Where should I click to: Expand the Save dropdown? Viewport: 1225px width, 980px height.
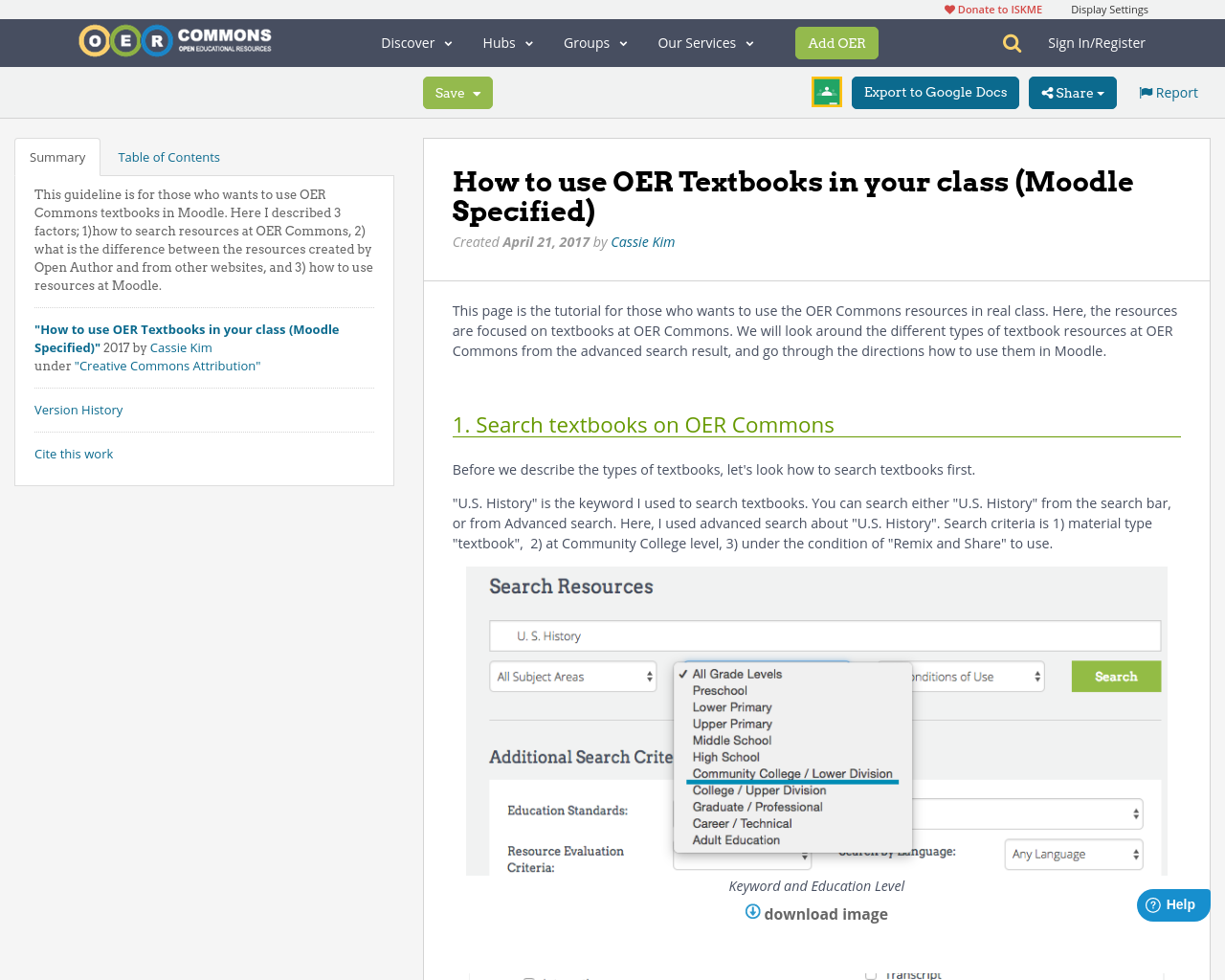(477, 93)
